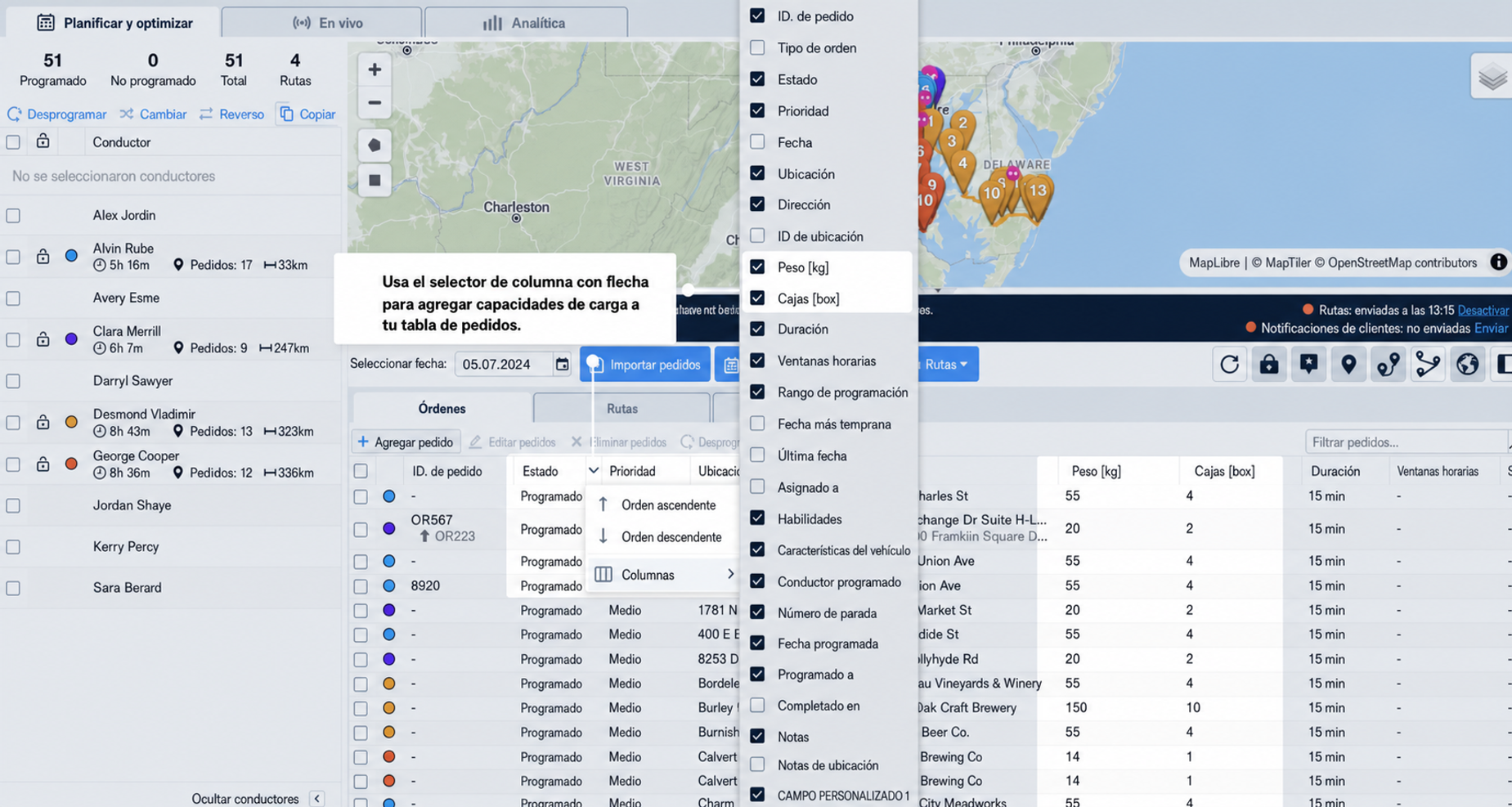The image size is (1512, 807).
Task: Choose Orden descendente in the column menu
Action: pos(661,536)
